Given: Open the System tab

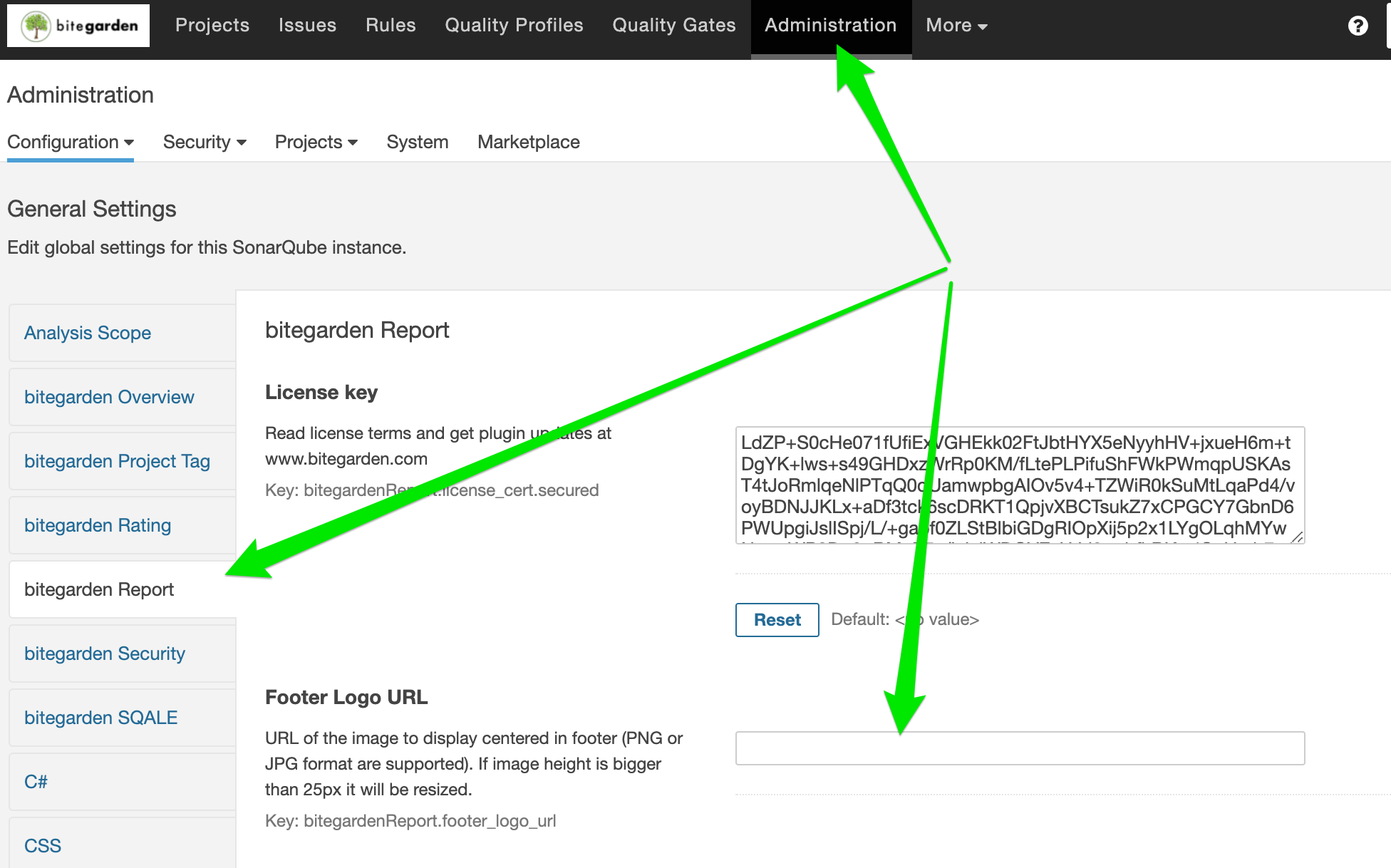Looking at the screenshot, I should [x=418, y=142].
